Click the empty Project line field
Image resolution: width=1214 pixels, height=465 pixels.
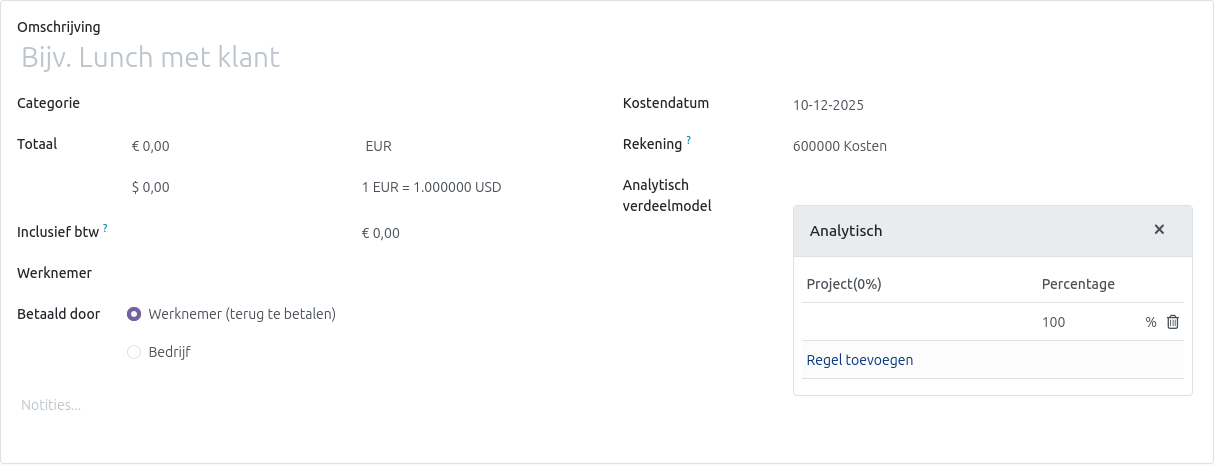(915, 322)
